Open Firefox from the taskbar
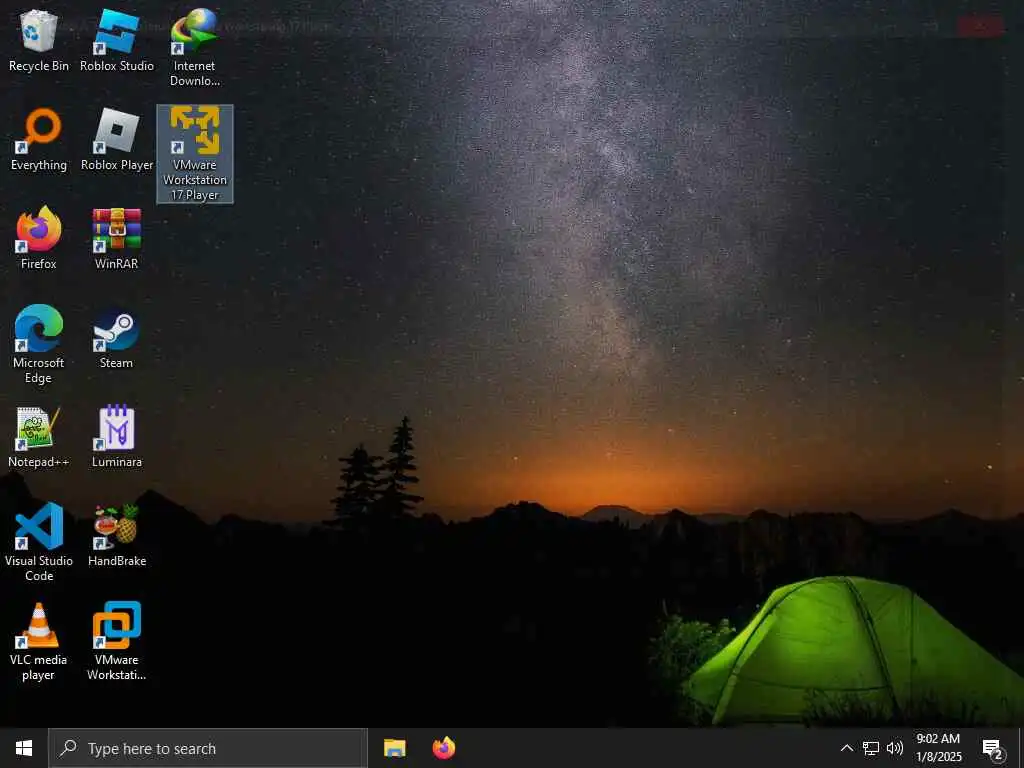The image size is (1024, 768). click(444, 748)
